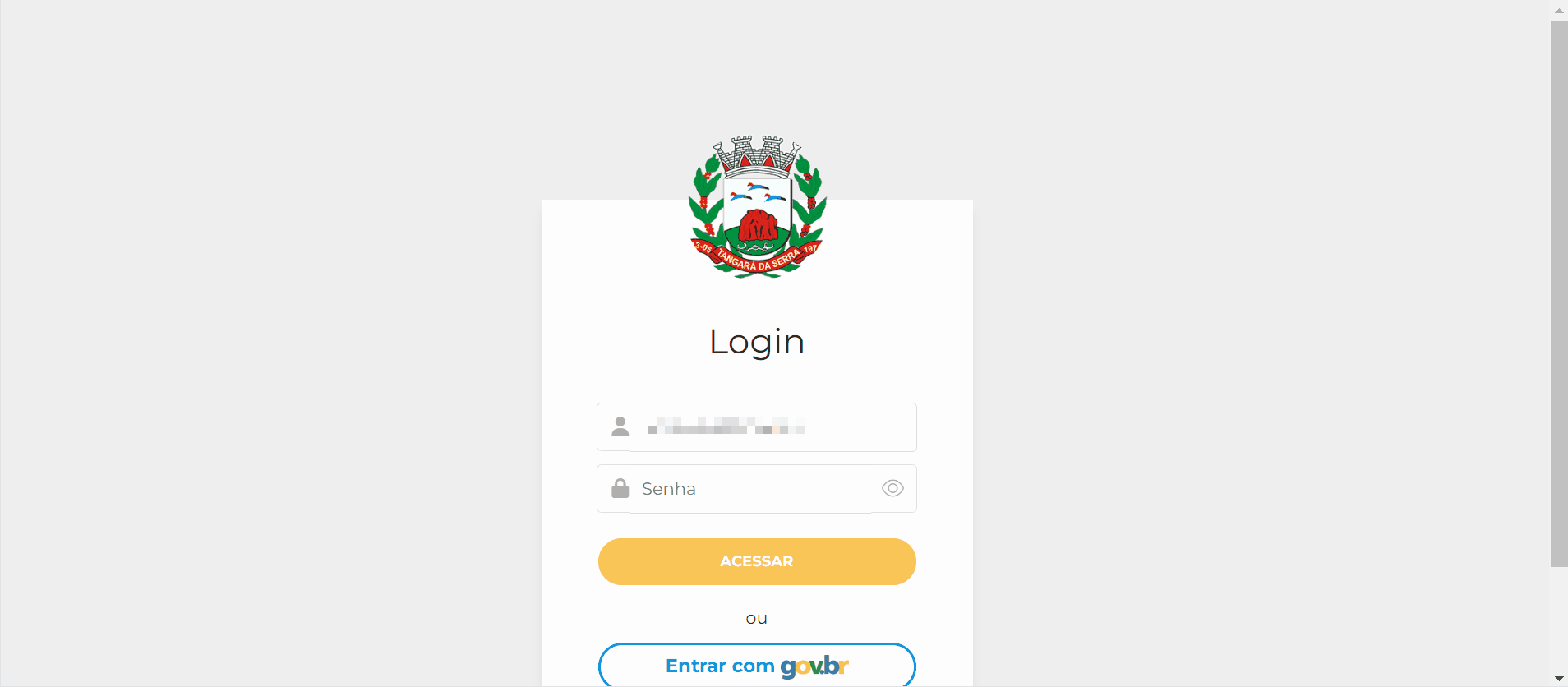The height and width of the screenshot is (687, 1568).
Task: Click the blurred username text
Action: coord(726,426)
